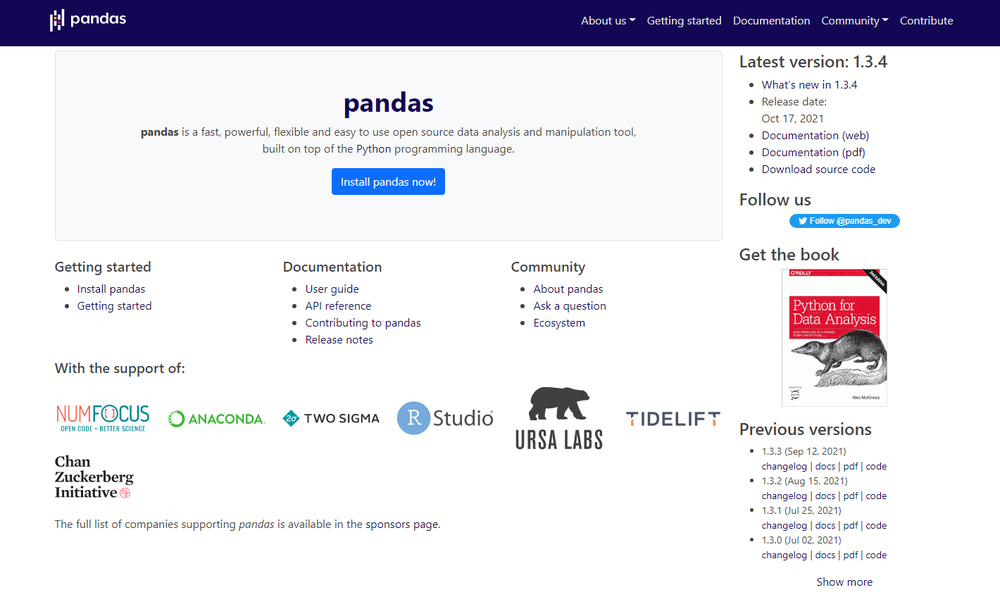The width and height of the screenshot is (1000, 594).
Task: Open the API reference link
Action: point(338,306)
